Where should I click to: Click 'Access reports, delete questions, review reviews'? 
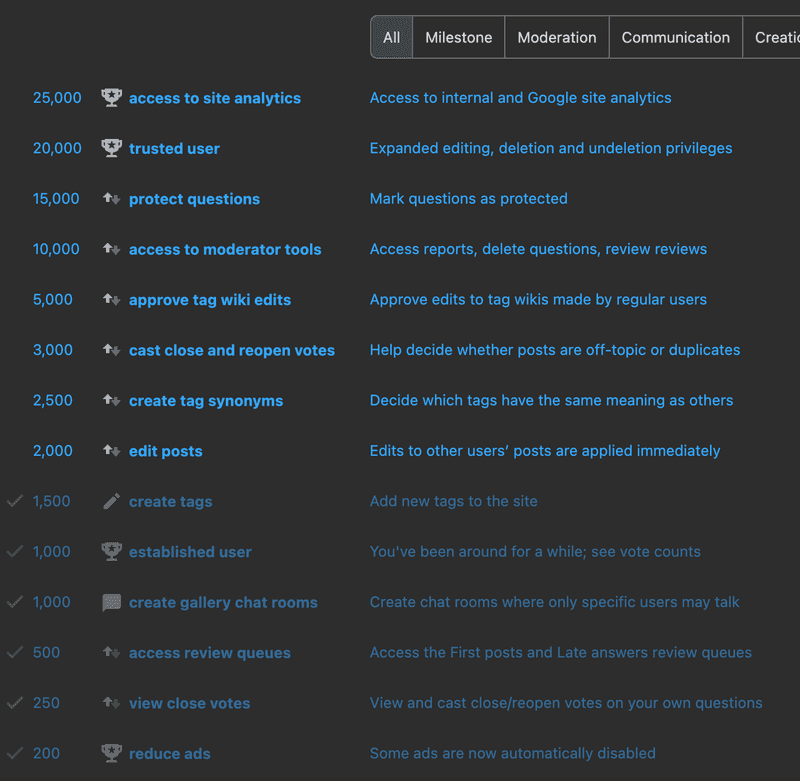[538, 249]
